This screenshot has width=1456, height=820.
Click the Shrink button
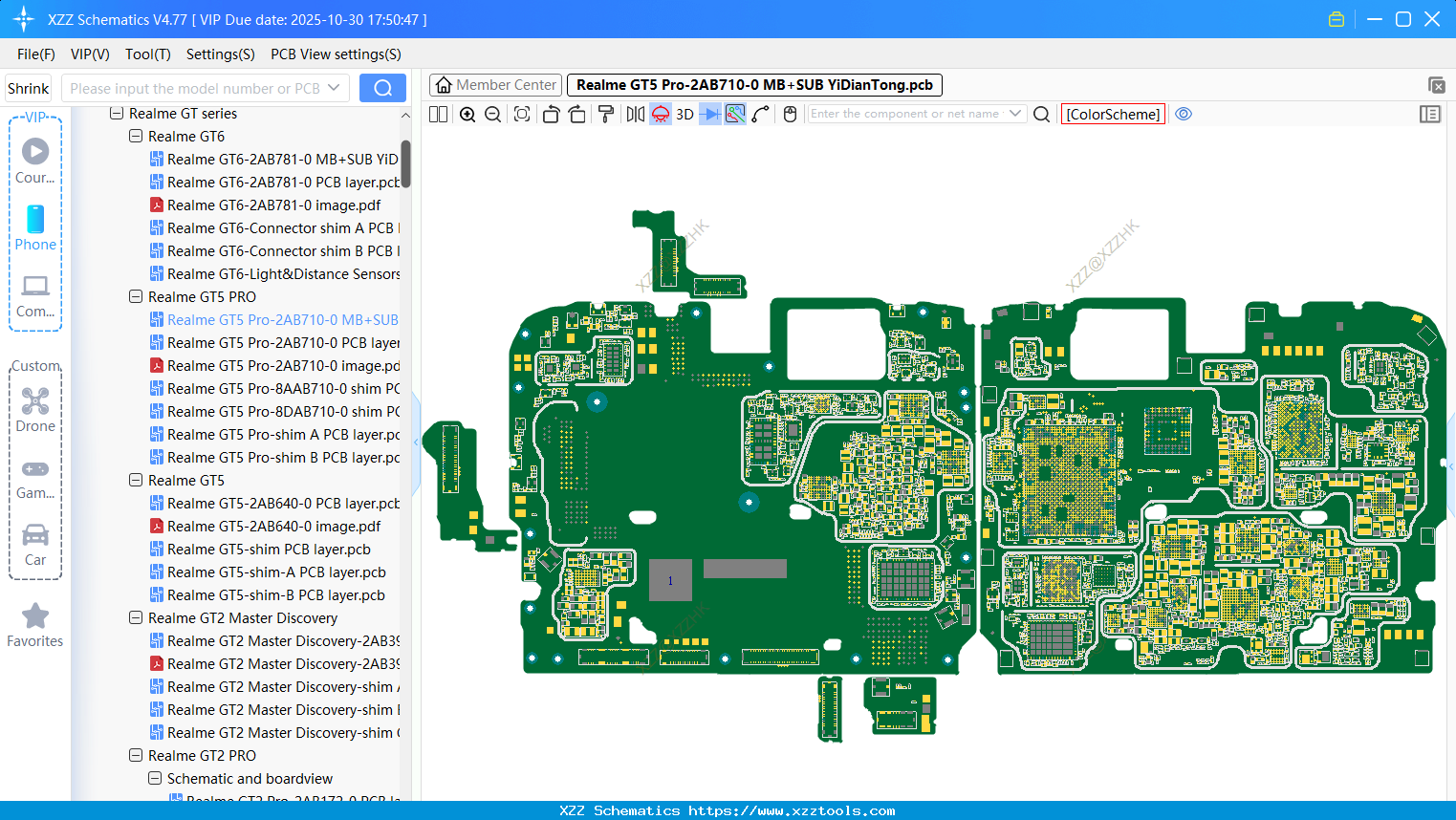(x=28, y=88)
